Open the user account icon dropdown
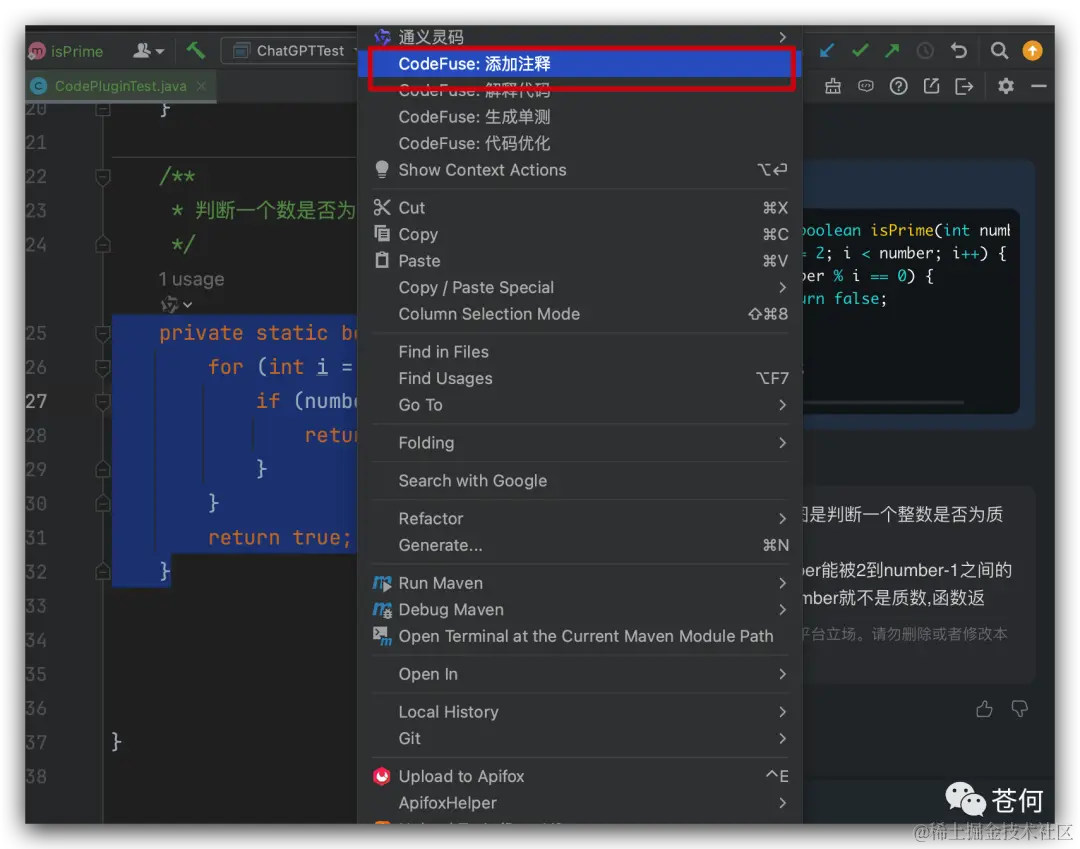1080x849 pixels. pos(148,50)
